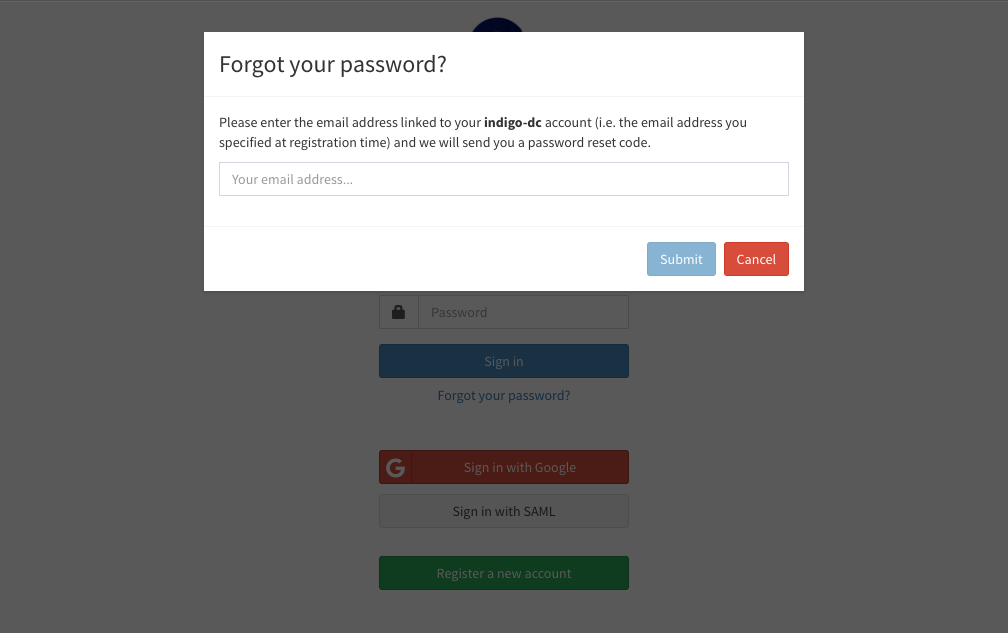Click the dark overlay right of the dialog
Viewport: 1008px width, 633px height.
tap(900, 150)
